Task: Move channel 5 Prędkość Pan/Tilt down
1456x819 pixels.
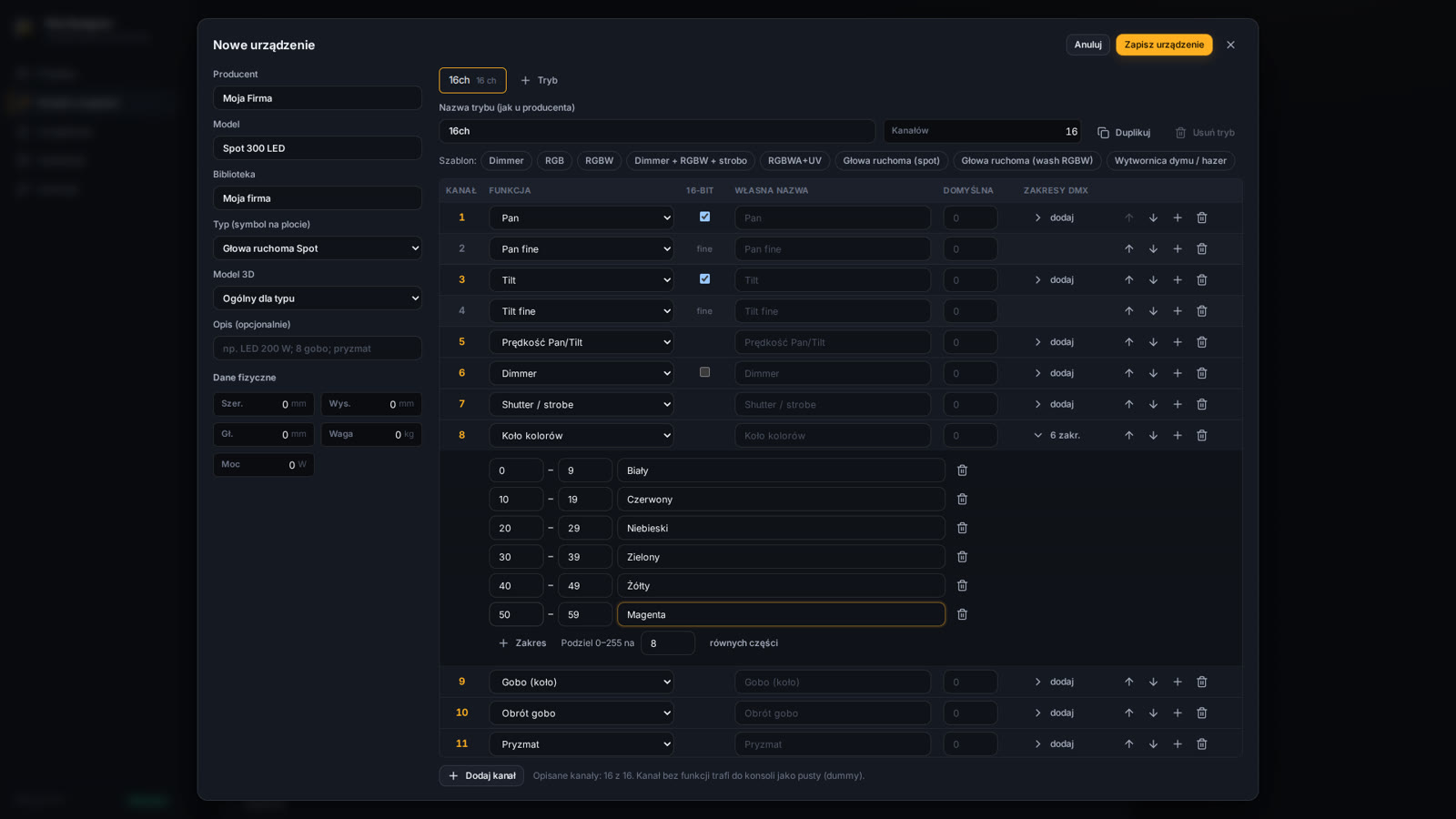Action: (x=1153, y=342)
